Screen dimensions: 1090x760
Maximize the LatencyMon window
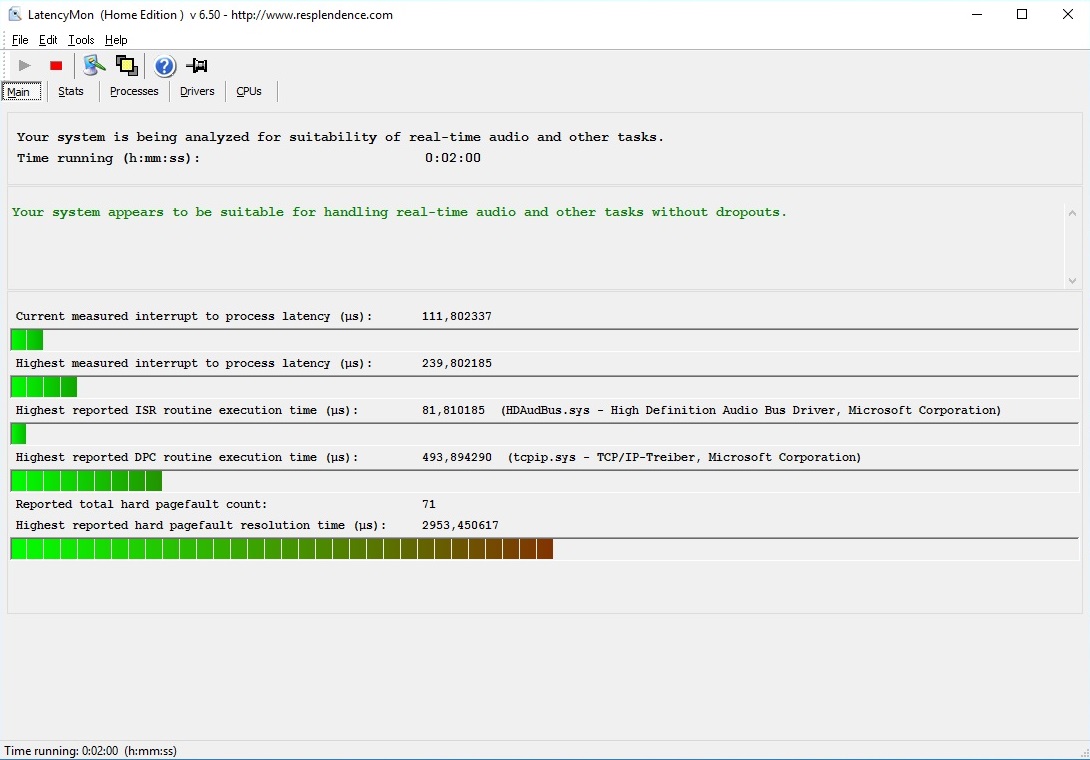click(1022, 15)
